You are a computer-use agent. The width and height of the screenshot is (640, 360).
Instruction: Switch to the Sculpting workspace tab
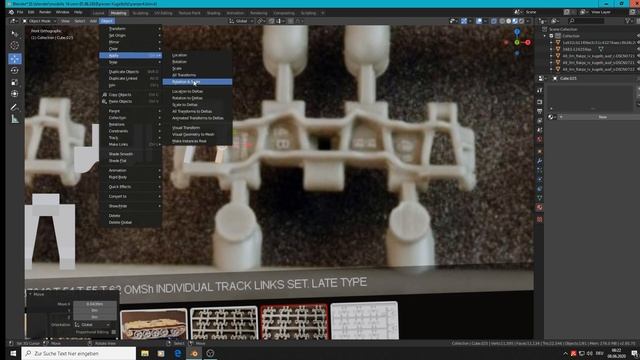pyautogui.click(x=140, y=13)
